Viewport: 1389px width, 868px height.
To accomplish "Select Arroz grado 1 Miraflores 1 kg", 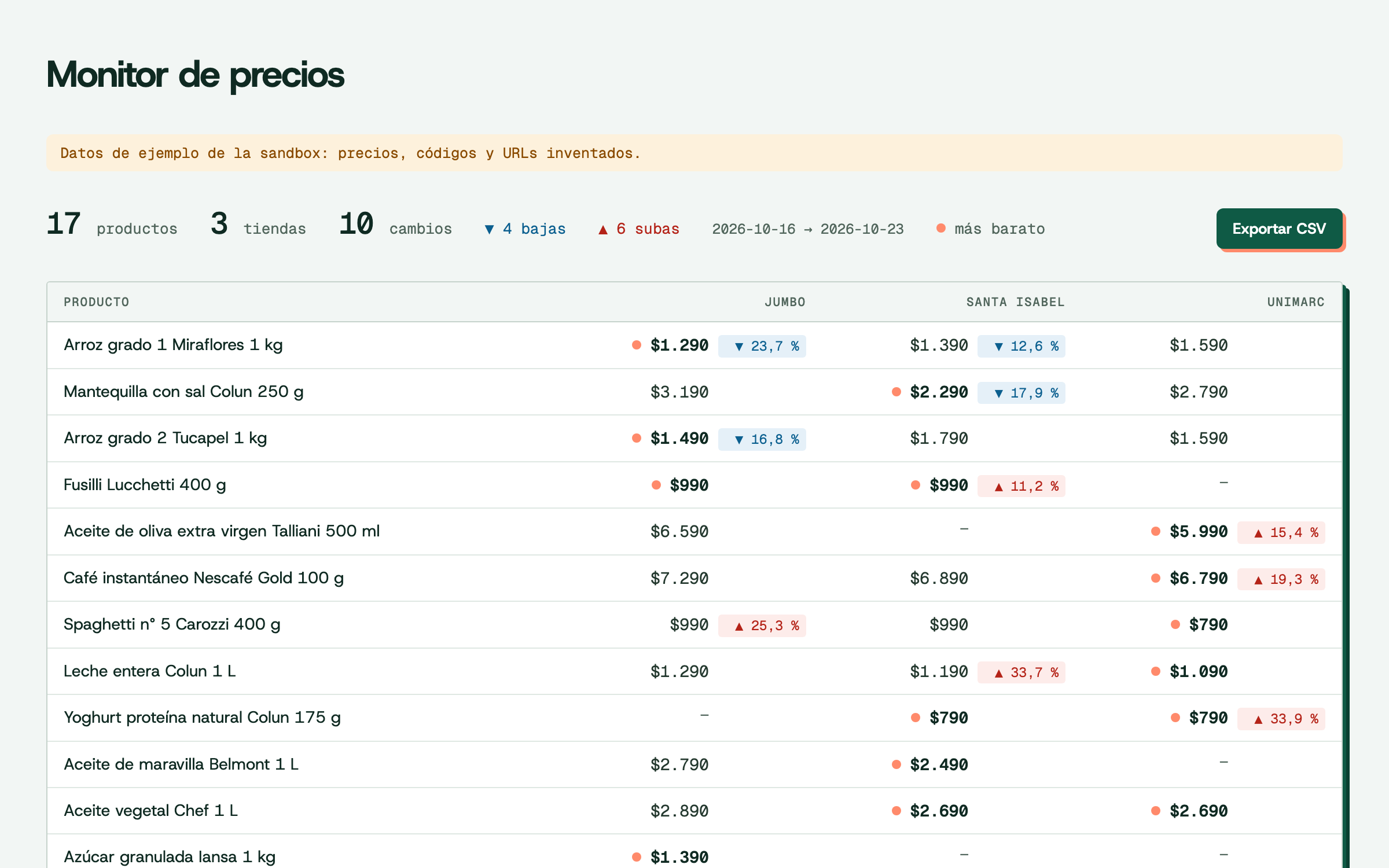I will (173, 345).
